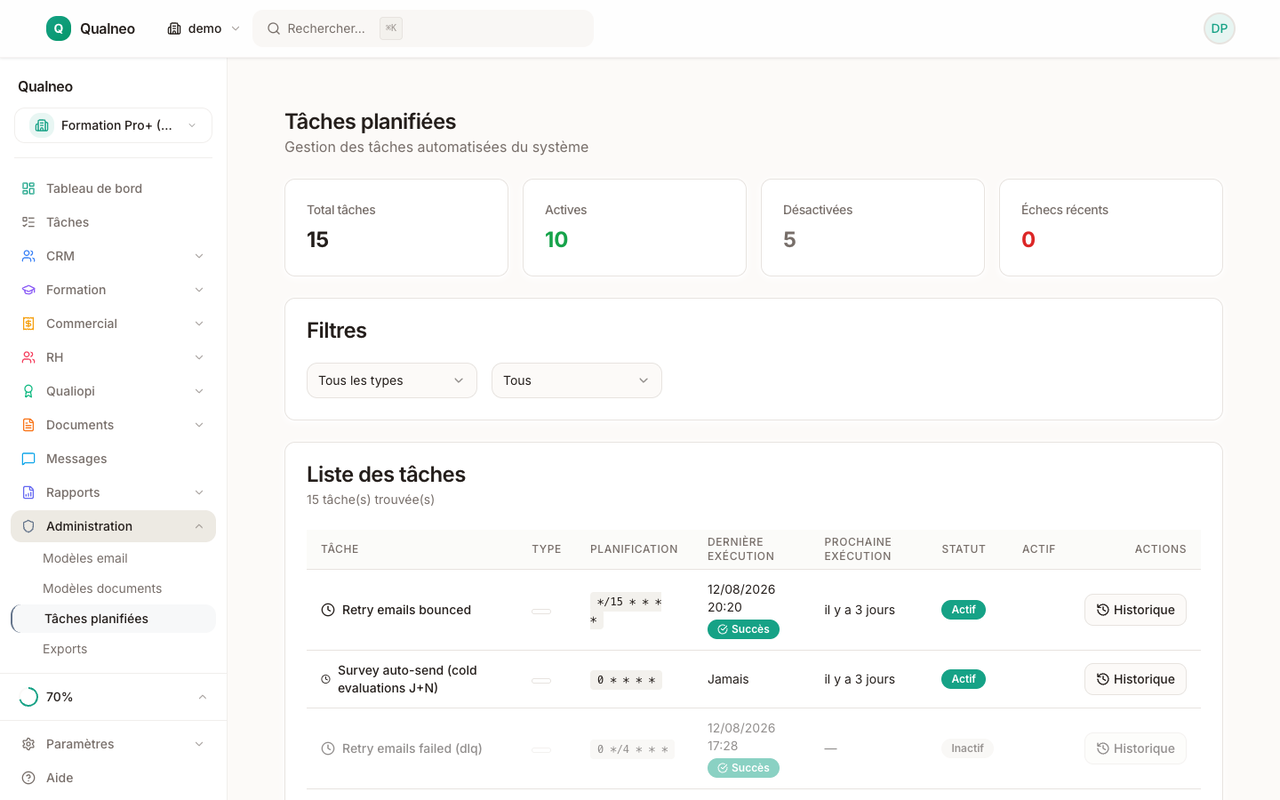The image size is (1280, 800).
Task: Click the PROCHAINE EXÉCUTION column header
Action: pos(858,550)
